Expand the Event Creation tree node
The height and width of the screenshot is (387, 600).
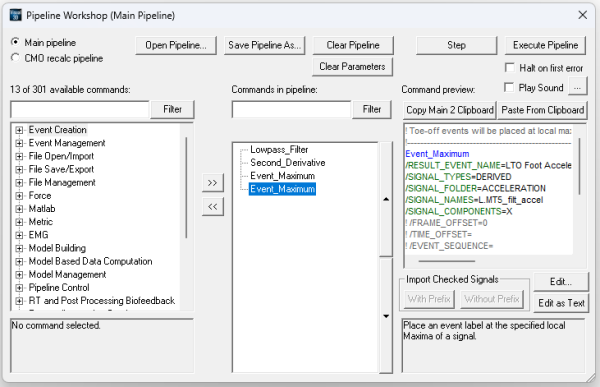[19, 130]
